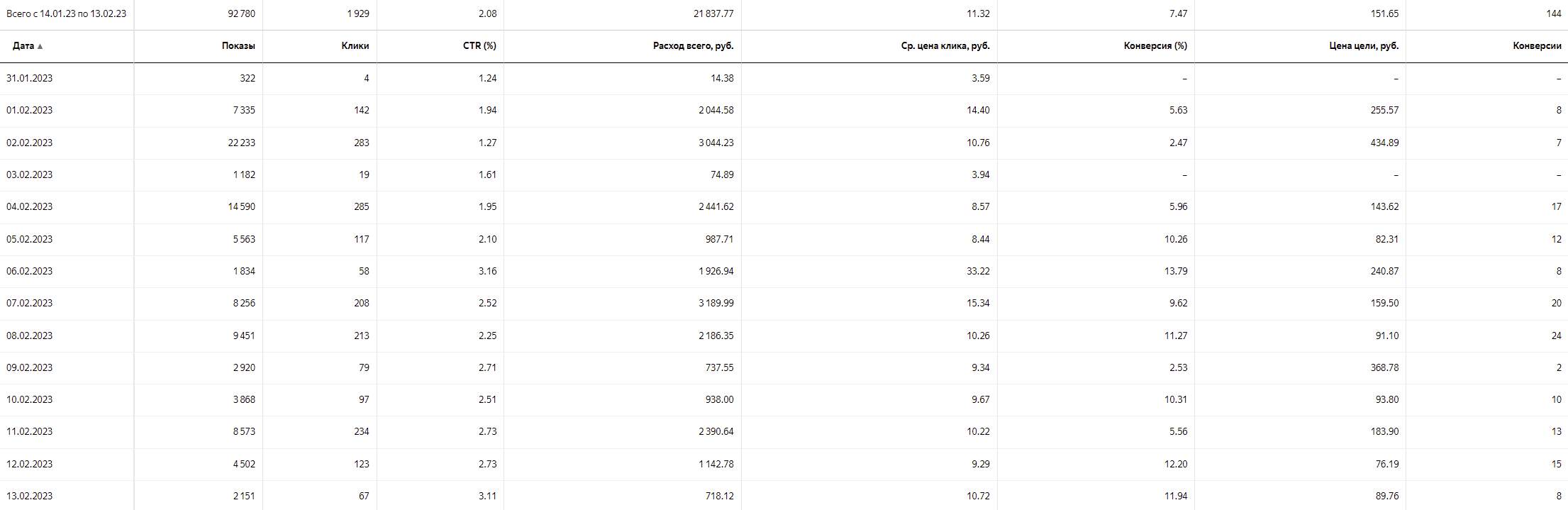Click the 08.02.2023 date cell
This screenshot has width=1568, height=510.
click(30, 336)
